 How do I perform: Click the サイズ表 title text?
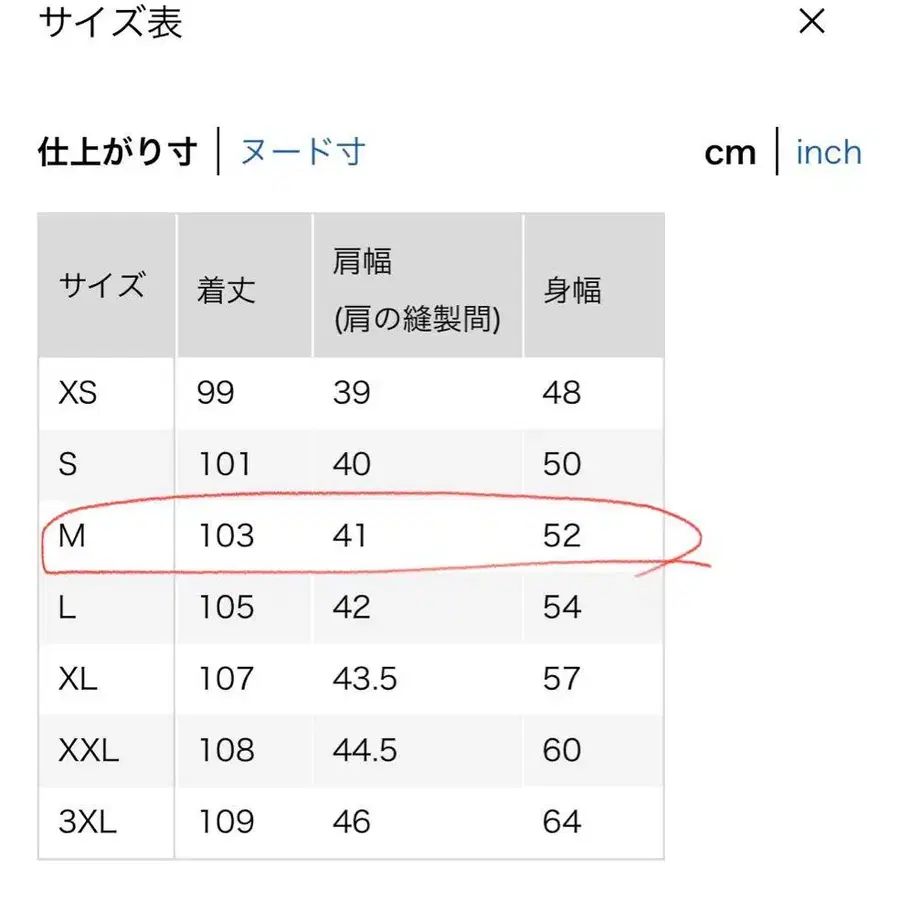pos(110,24)
